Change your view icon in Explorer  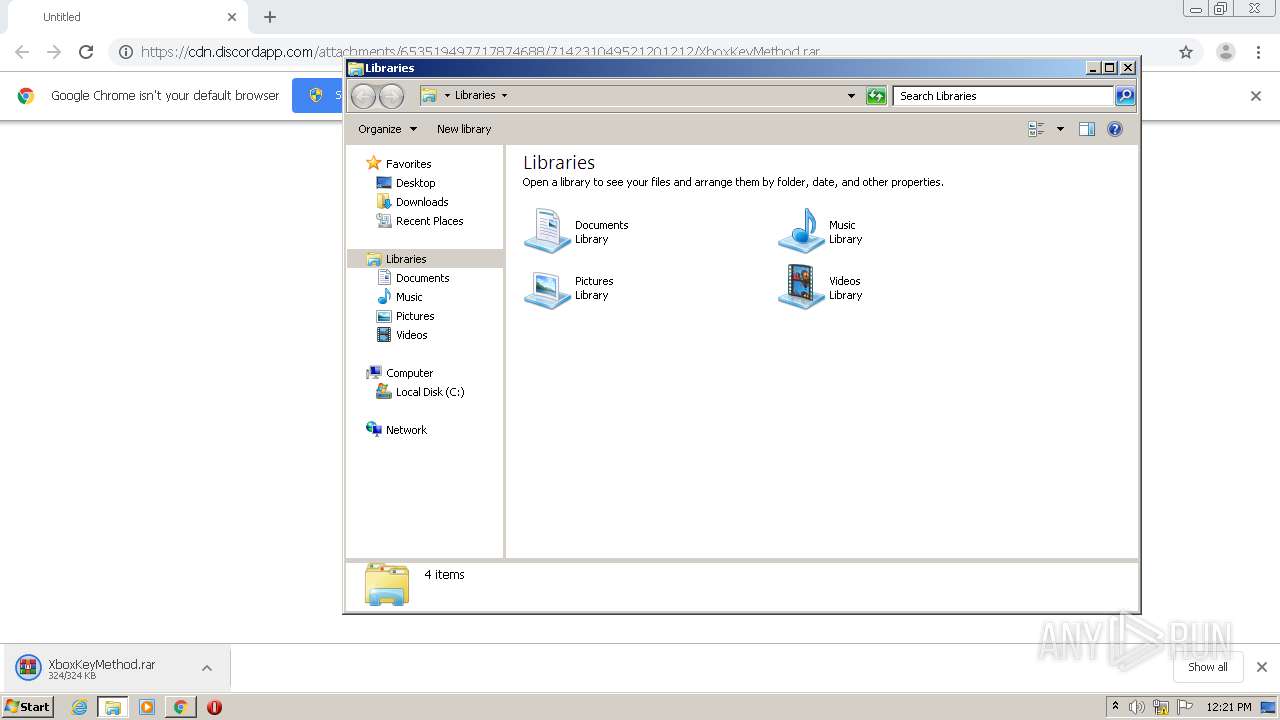tap(1037, 129)
